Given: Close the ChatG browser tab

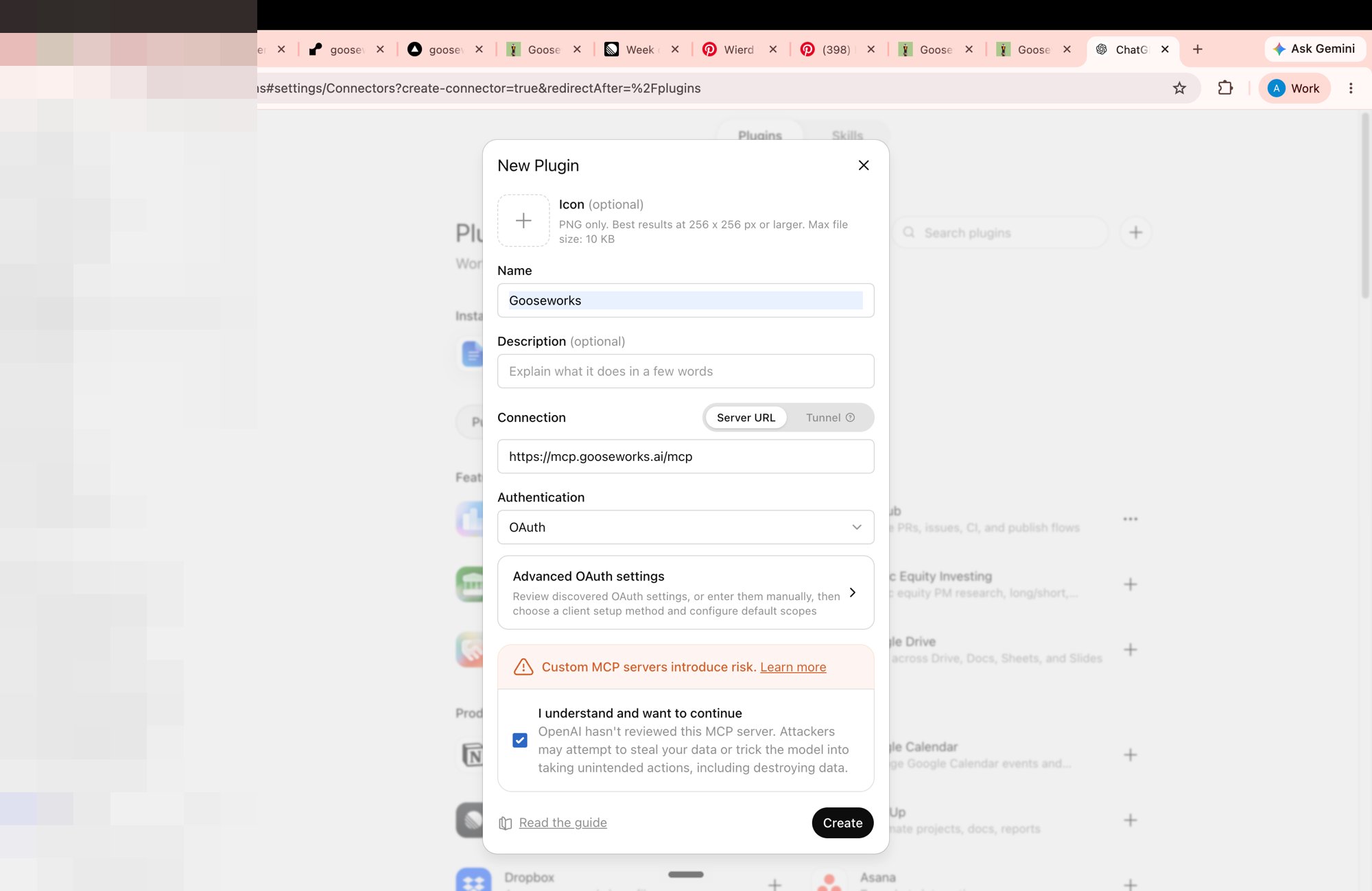Looking at the screenshot, I should tap(1165, 49).
